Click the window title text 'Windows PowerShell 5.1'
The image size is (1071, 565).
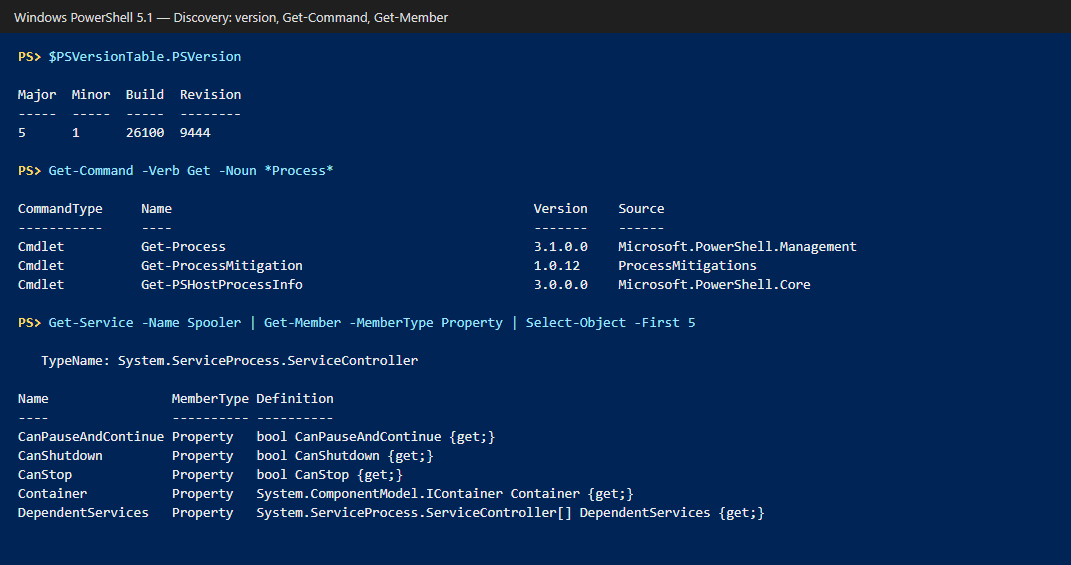83,18
